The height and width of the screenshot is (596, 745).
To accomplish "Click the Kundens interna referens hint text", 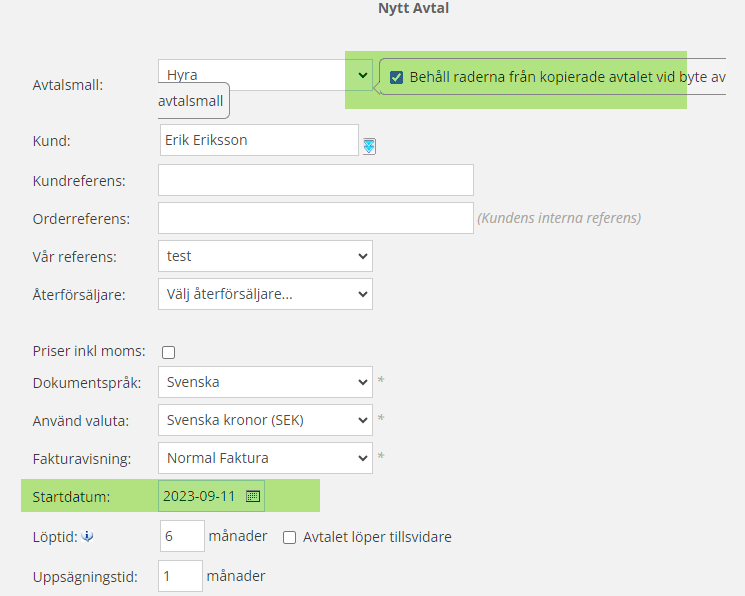I will (x=558, y=218).
